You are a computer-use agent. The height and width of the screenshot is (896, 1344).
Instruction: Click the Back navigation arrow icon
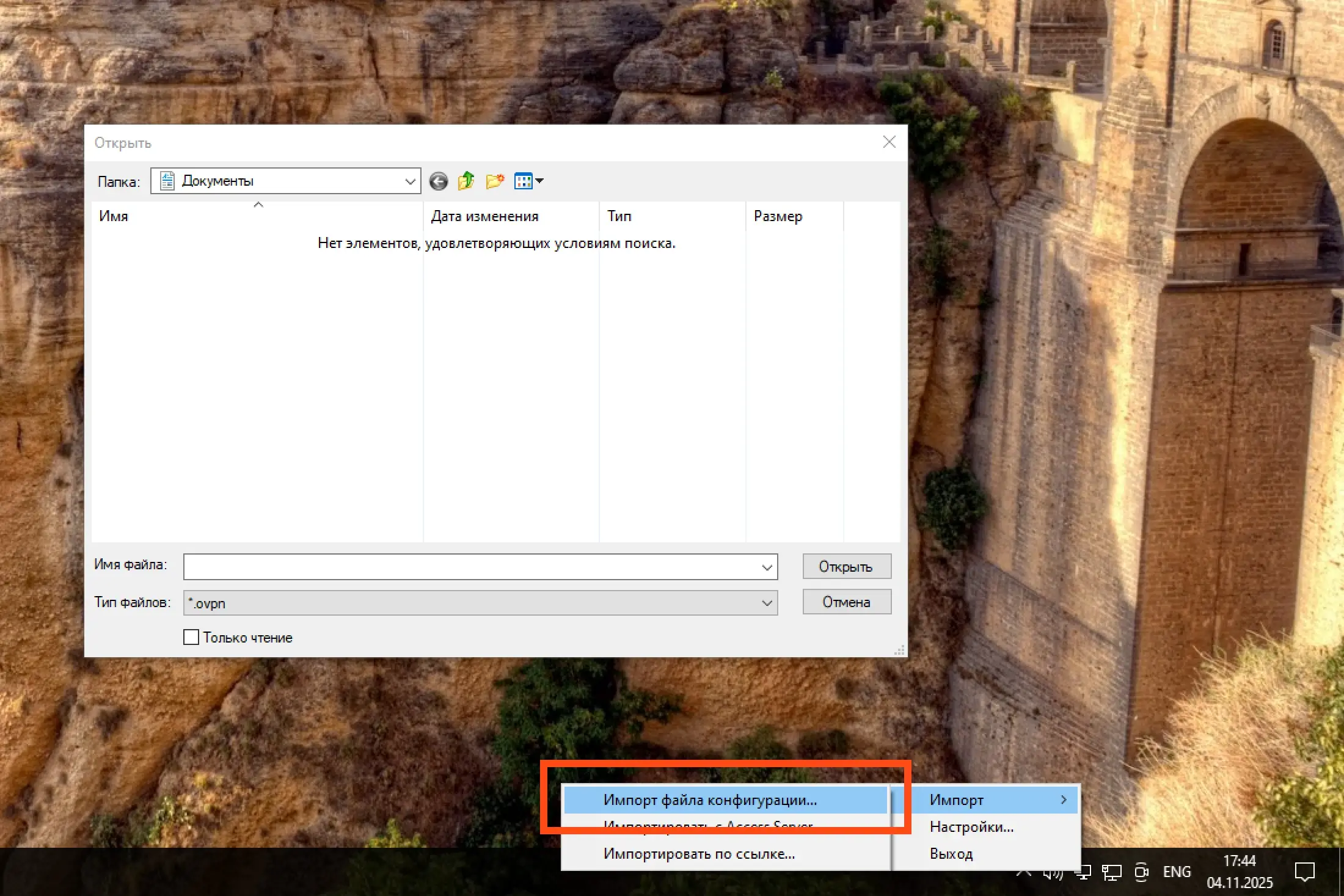[x=438, y=181]
